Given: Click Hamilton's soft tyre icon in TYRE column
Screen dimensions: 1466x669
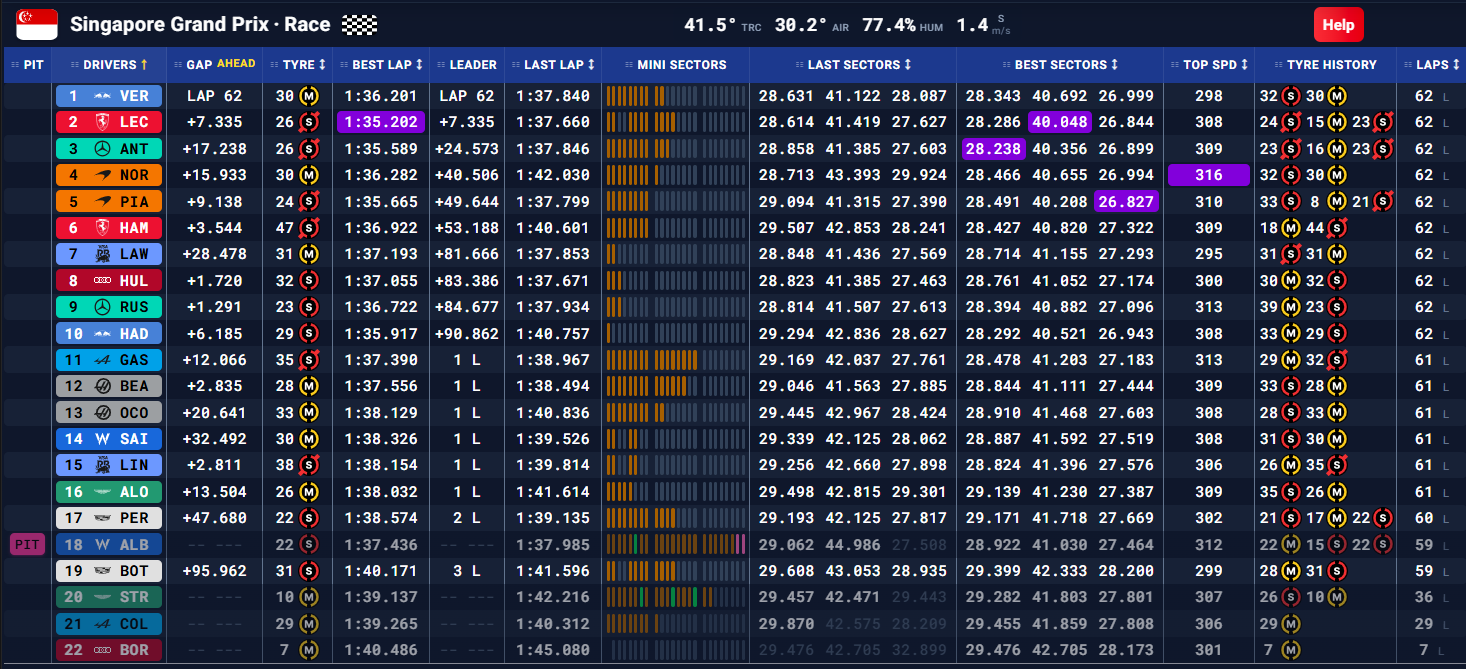Looking at the screenshot, I should 309,228.
